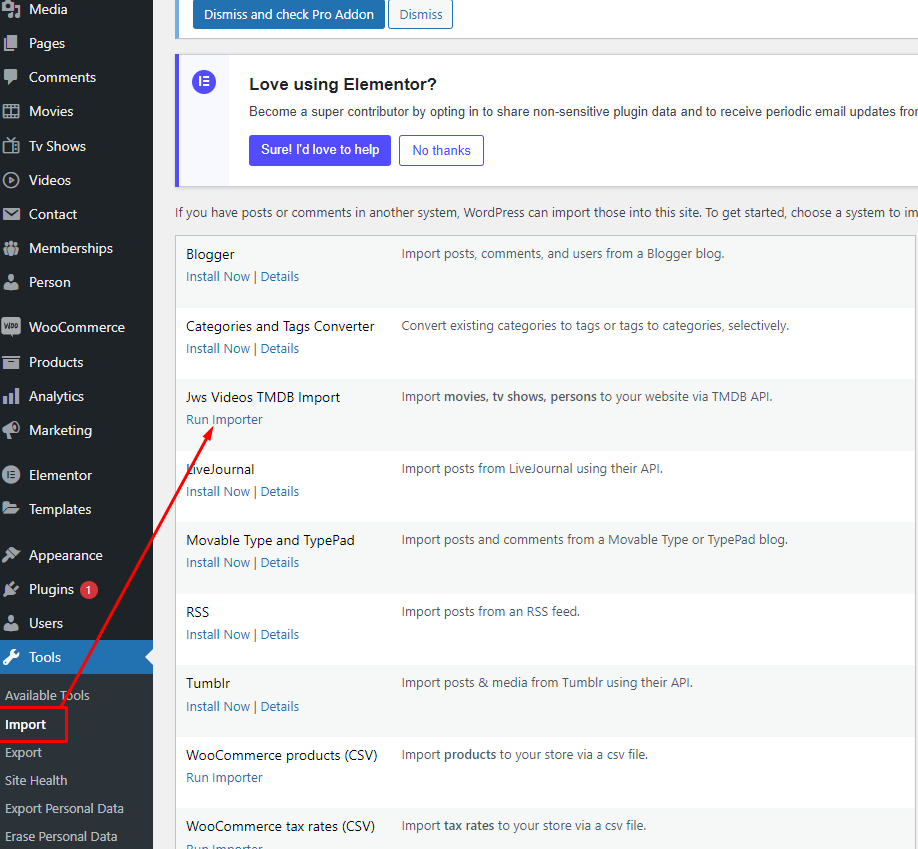Open Erase Personal Data submenu item

coord(61,837)
